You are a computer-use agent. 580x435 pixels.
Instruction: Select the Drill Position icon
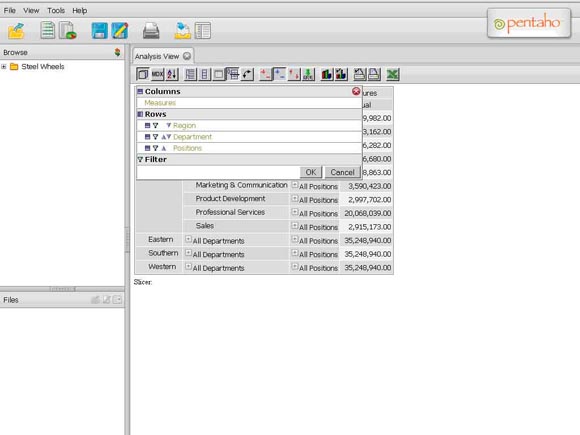[279, 74]
